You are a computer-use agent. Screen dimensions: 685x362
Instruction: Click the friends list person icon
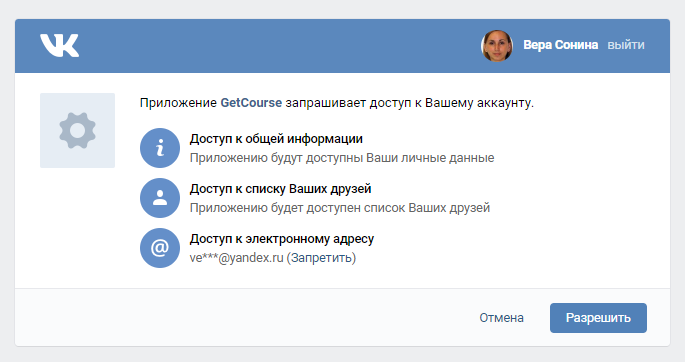[x=160, y=198]
